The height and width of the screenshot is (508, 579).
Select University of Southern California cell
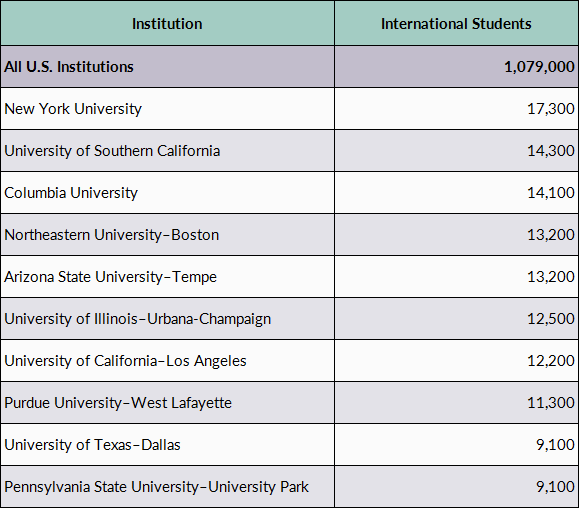pos(167,151)
